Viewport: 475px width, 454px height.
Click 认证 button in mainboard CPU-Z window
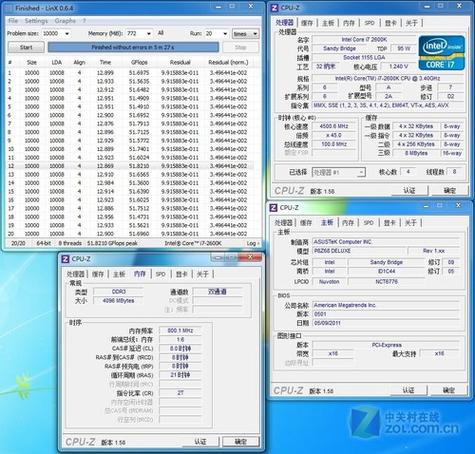click(408, 390)
